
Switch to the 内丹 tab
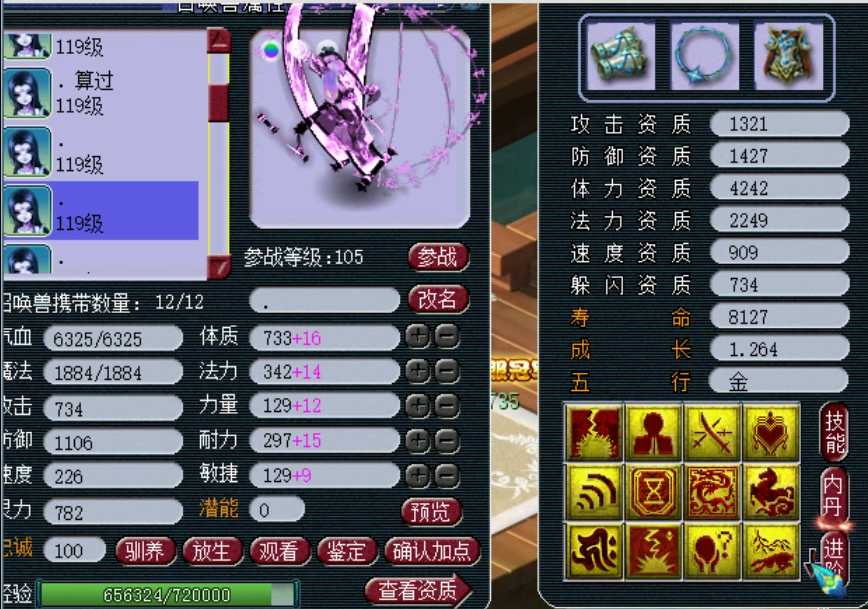[834, 495]
